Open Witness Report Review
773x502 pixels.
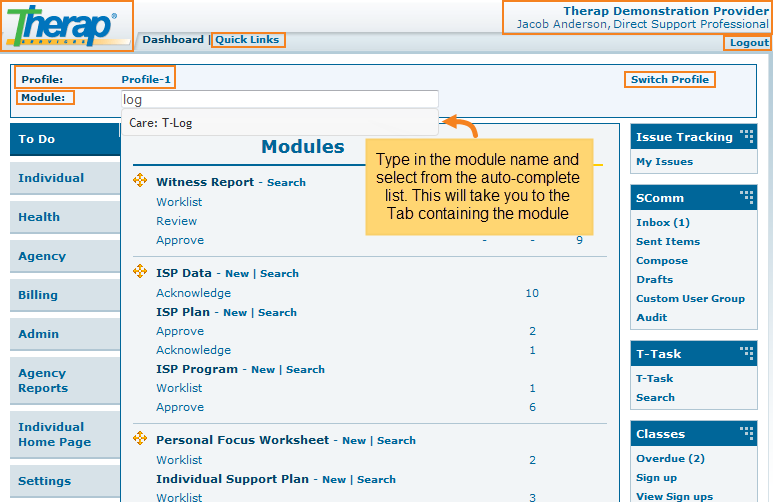pyautogui.click(x=176, y=221)
